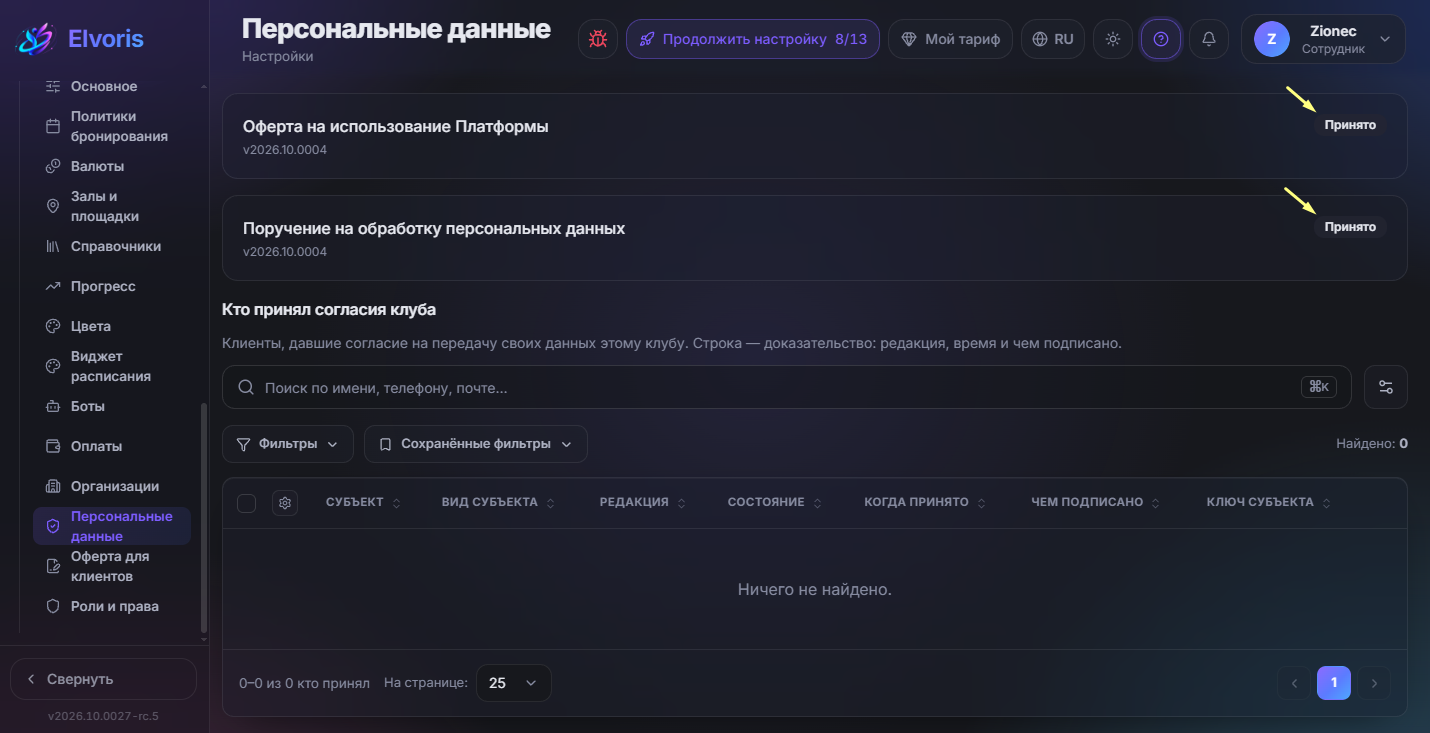Image resolution: width=1430 pixels, height=733 pixels.
Task: Open Справочники in the sidebar
Action: tap(112, 246)
